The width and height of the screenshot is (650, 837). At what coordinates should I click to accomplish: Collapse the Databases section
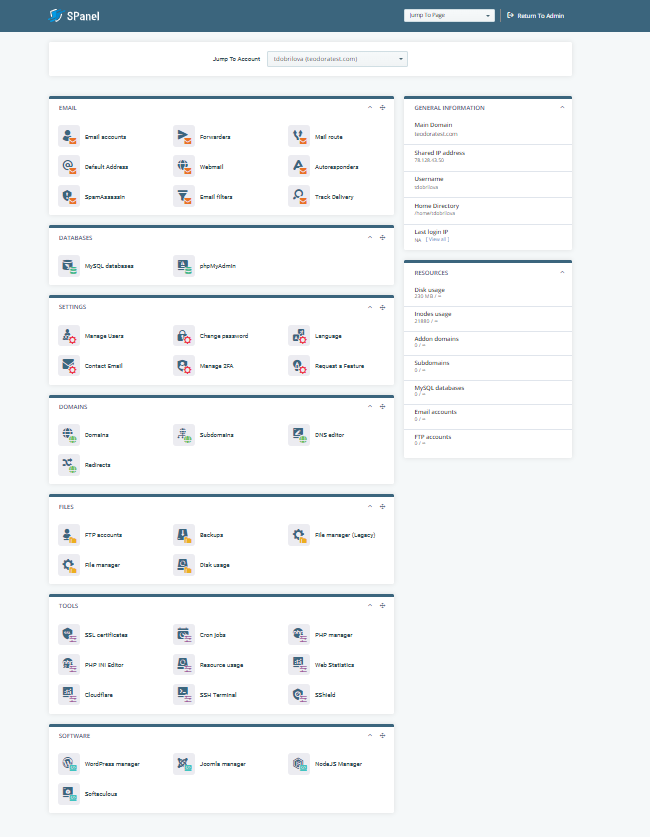tap(370, 237)
